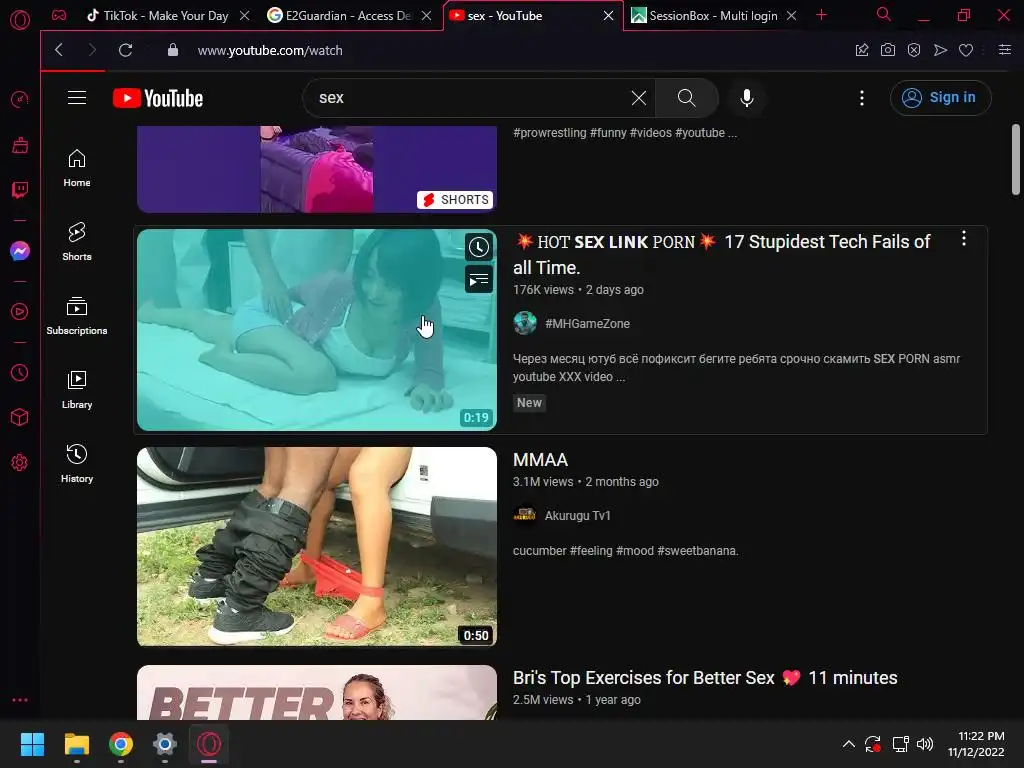Image resolution: width=1024 pixels, height=768 pixels.
Task: Click Add to queue icon on hovered thumbnail
Action: 479,280
